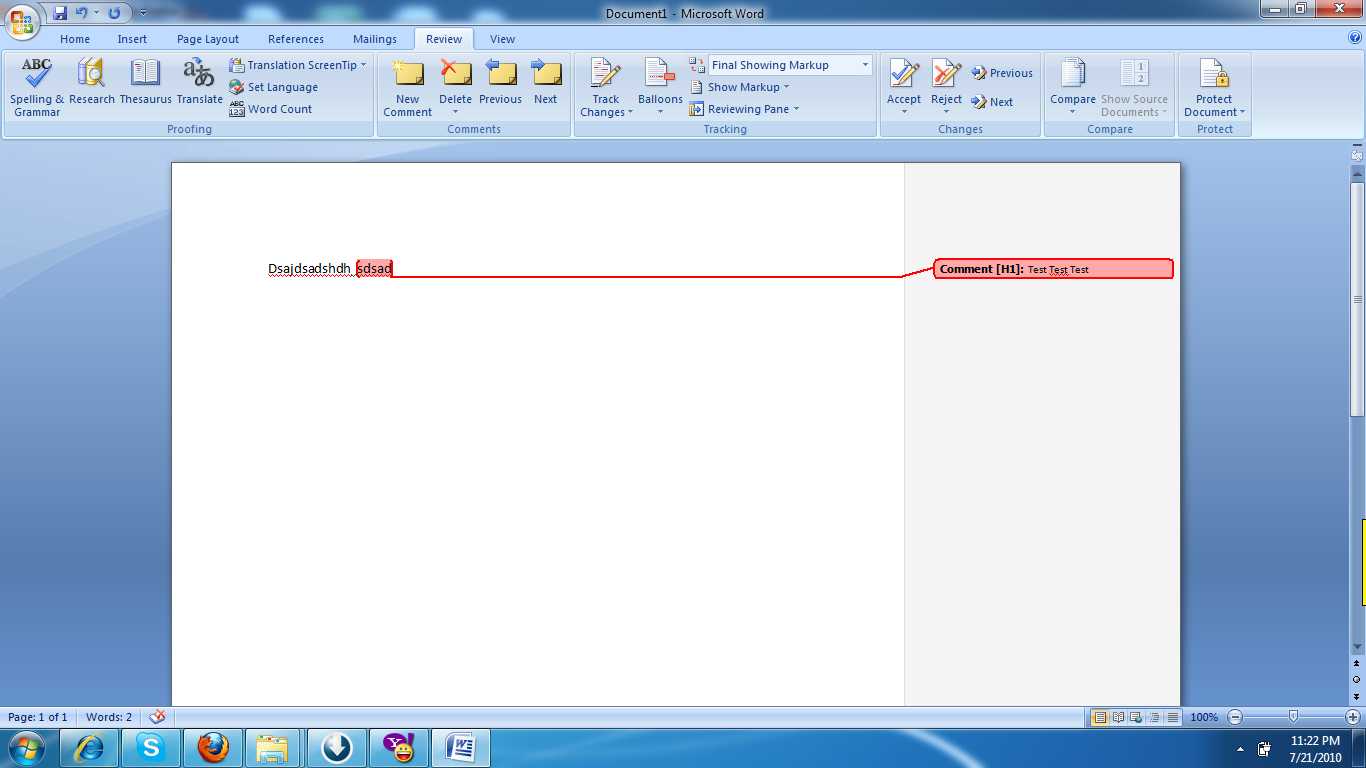Go to the Mailings tab

(375, 39)
